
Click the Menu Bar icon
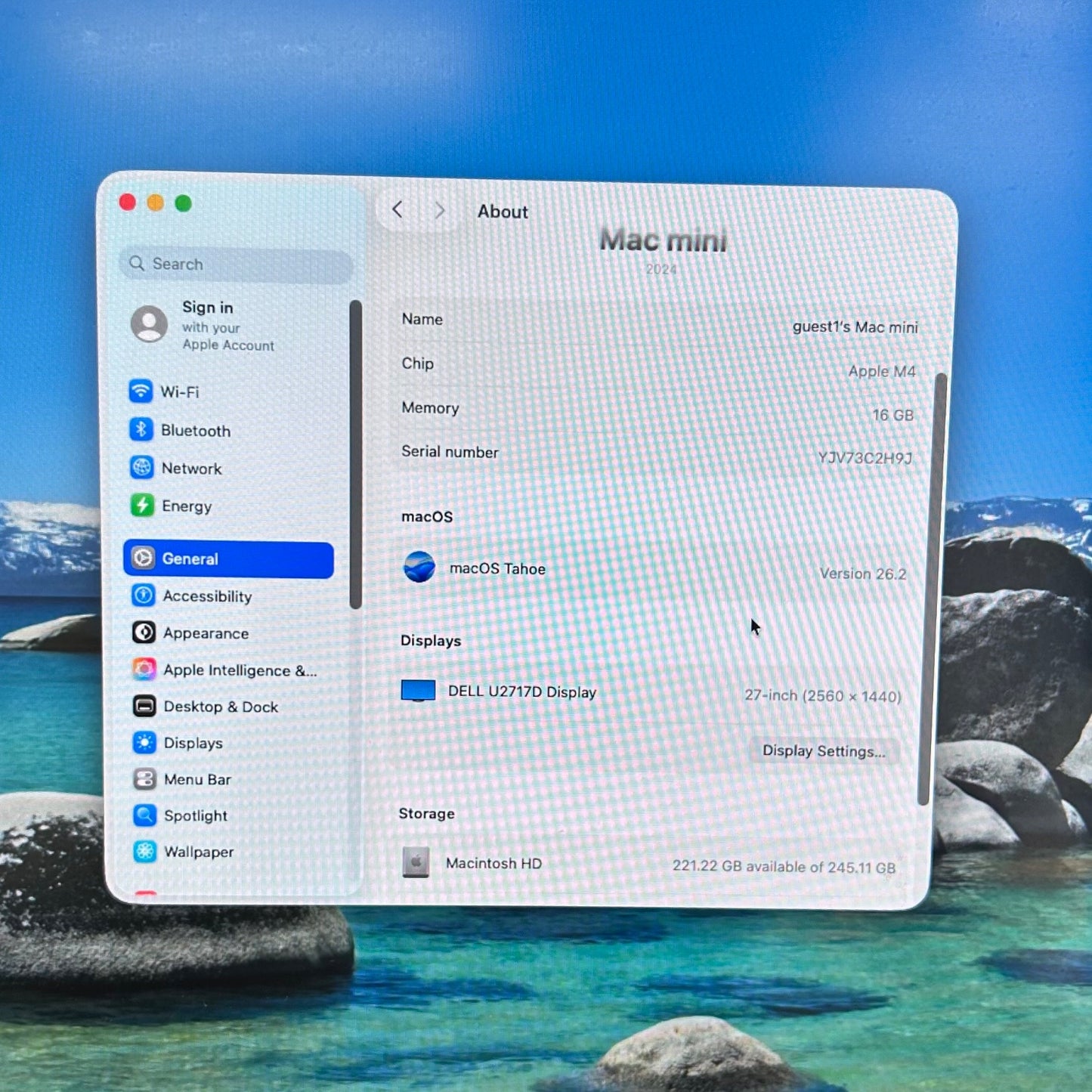tap(145, 779)
